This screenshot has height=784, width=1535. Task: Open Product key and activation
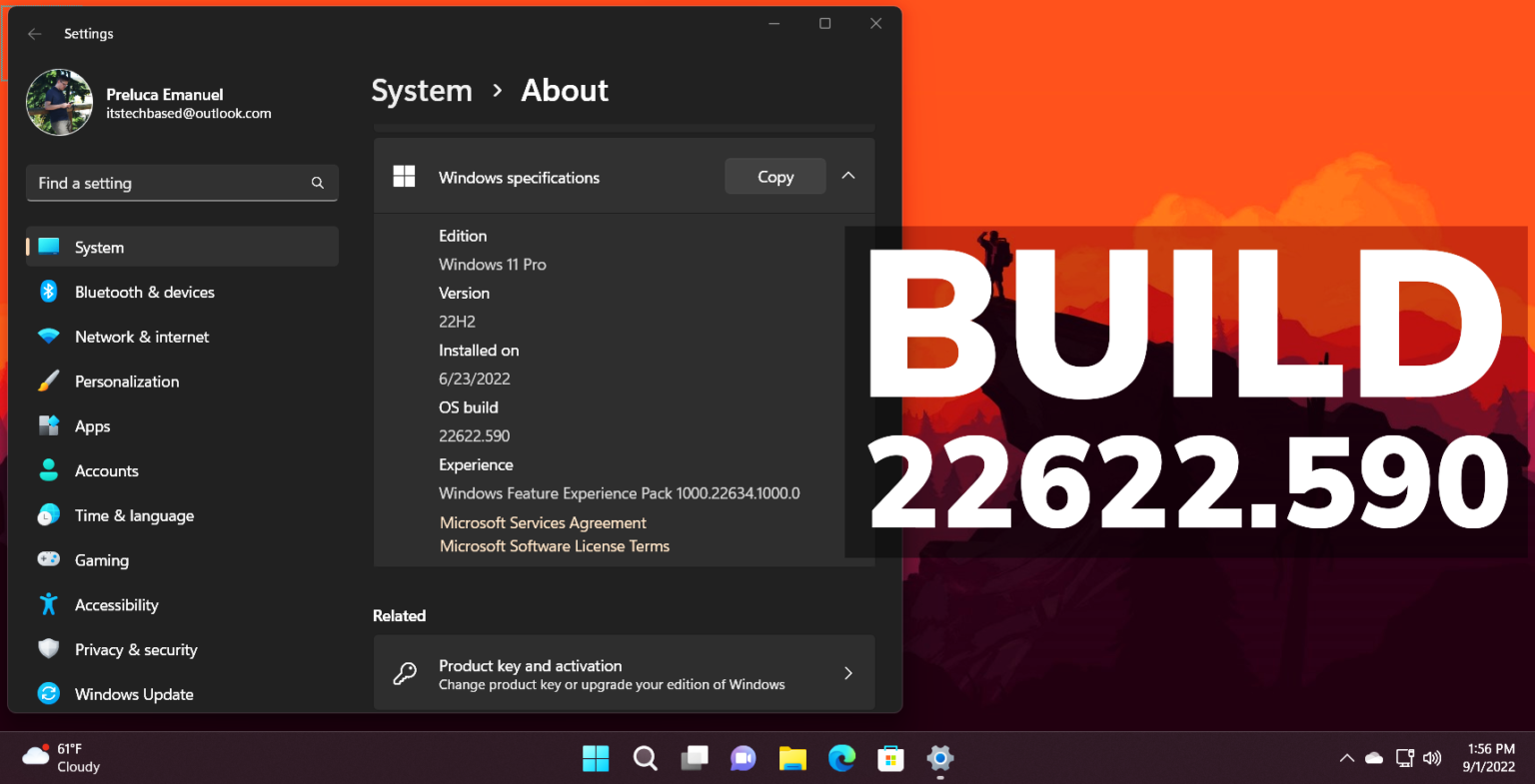[624, 673]
